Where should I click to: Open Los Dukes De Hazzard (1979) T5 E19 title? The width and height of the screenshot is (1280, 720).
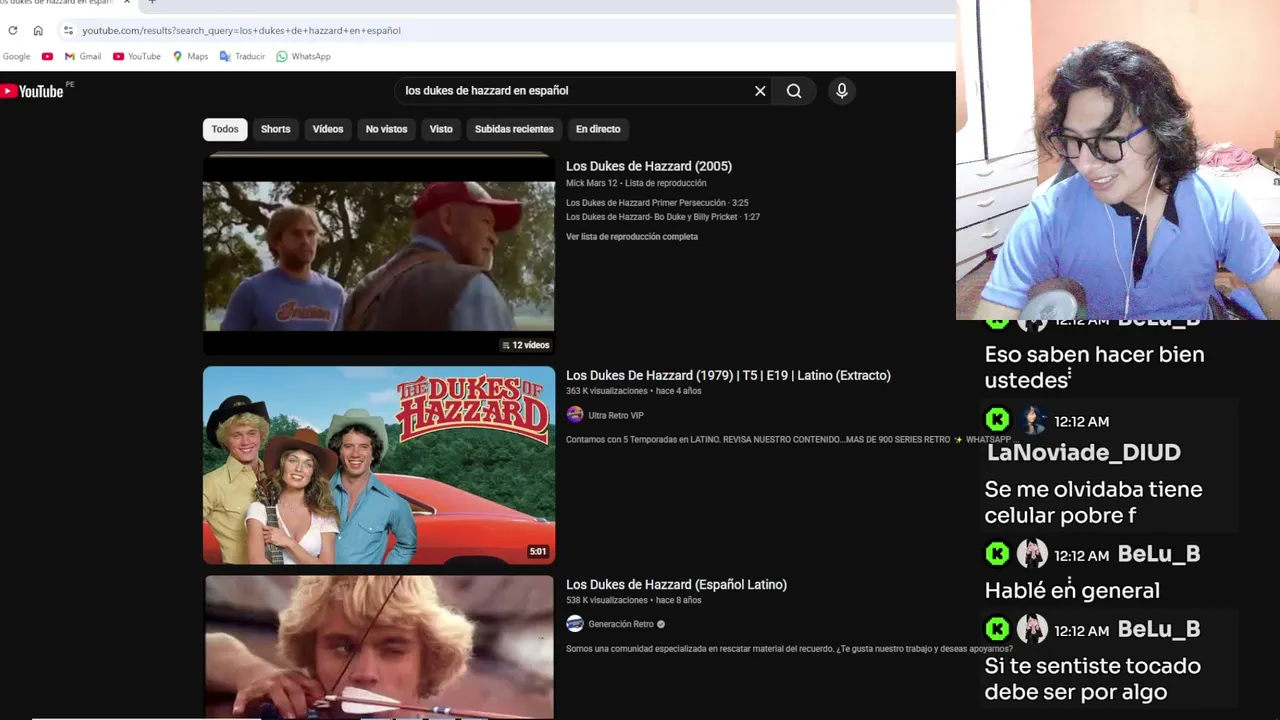point(728,375)
